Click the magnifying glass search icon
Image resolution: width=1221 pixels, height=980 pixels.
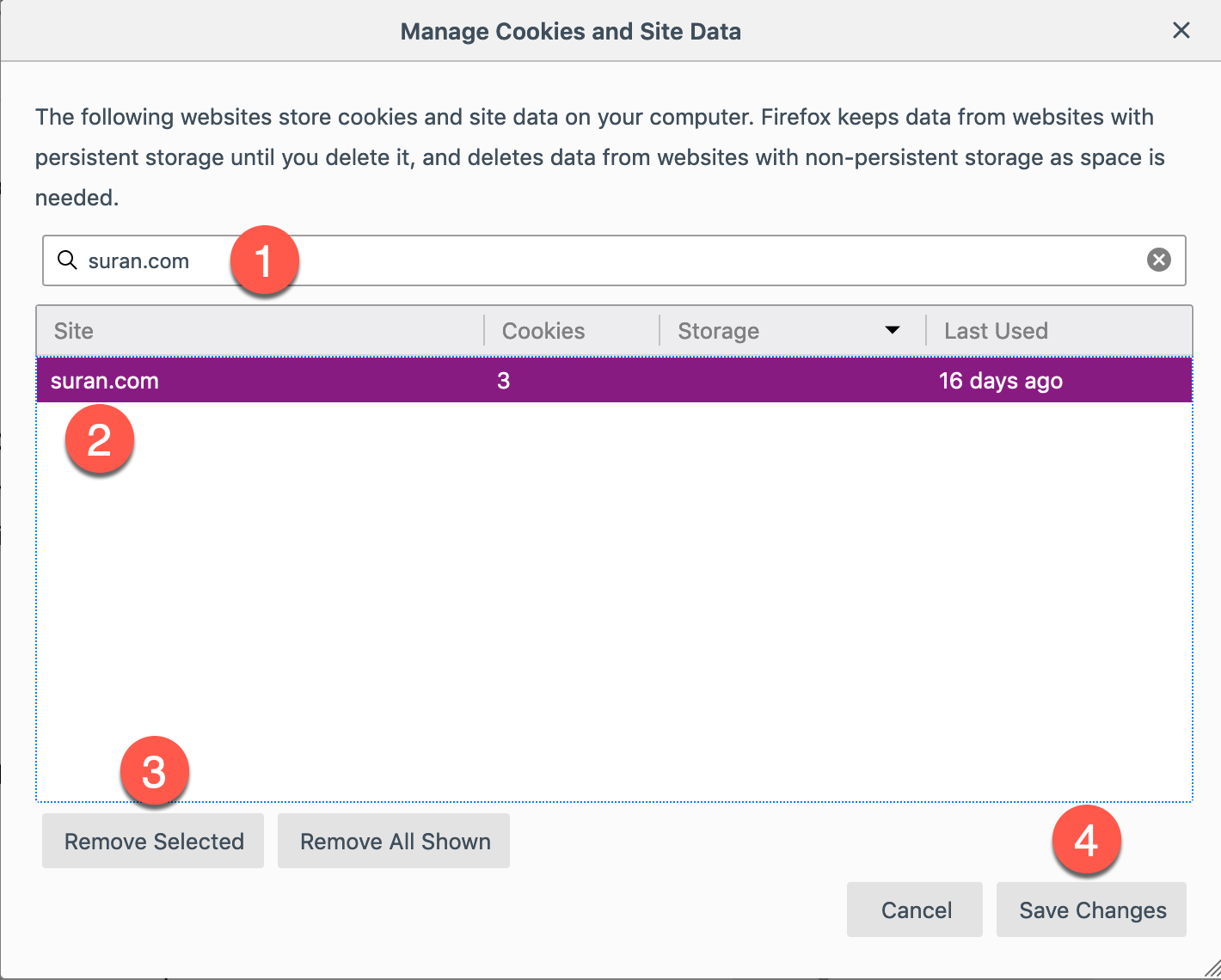67,260
